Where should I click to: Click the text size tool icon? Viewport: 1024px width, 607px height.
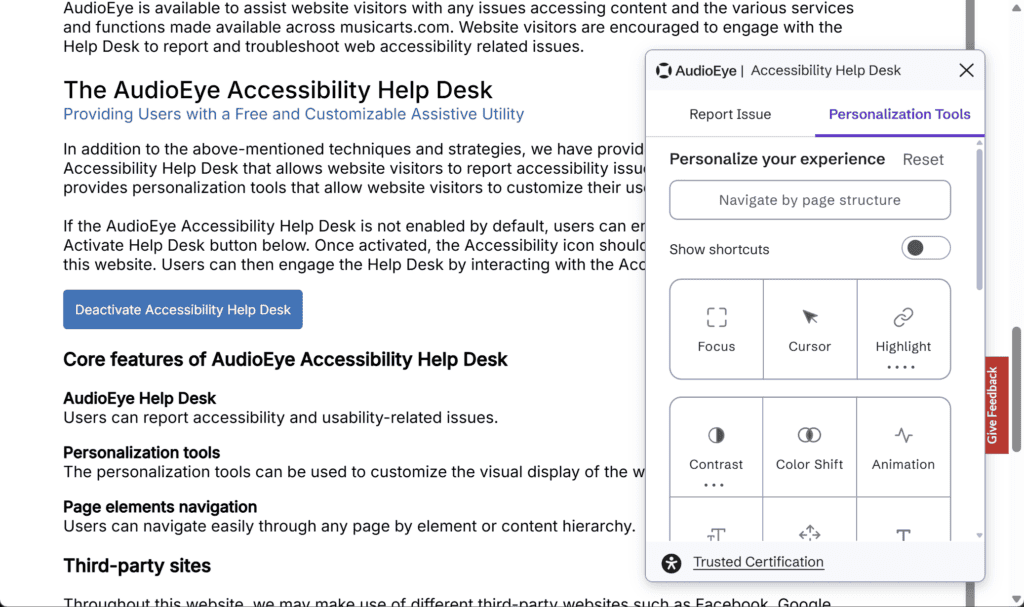click(716, 530)
